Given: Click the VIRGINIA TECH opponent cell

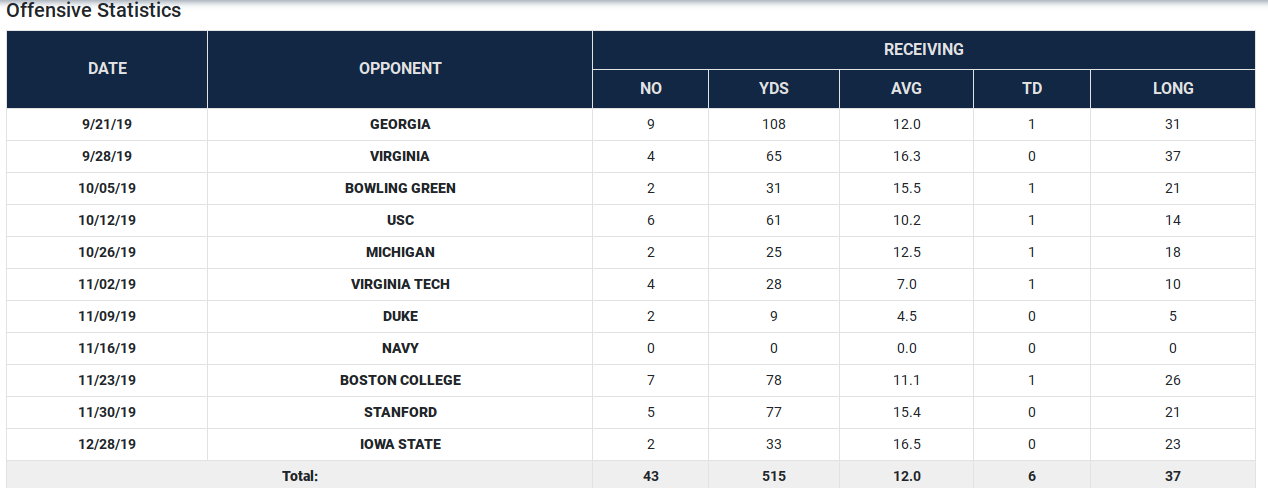Looking at the screenshot, I should click(x=400, y=284).
